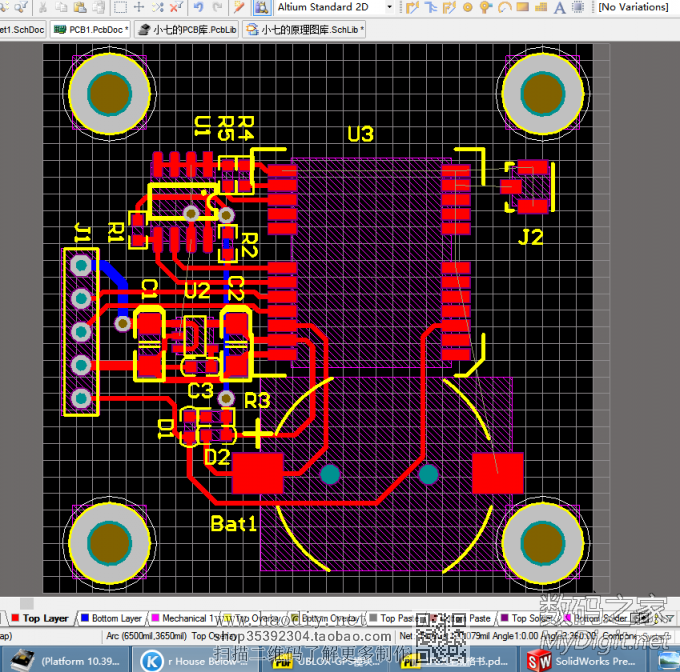Click the Place Via tool icon

click(x=486, y=7)
